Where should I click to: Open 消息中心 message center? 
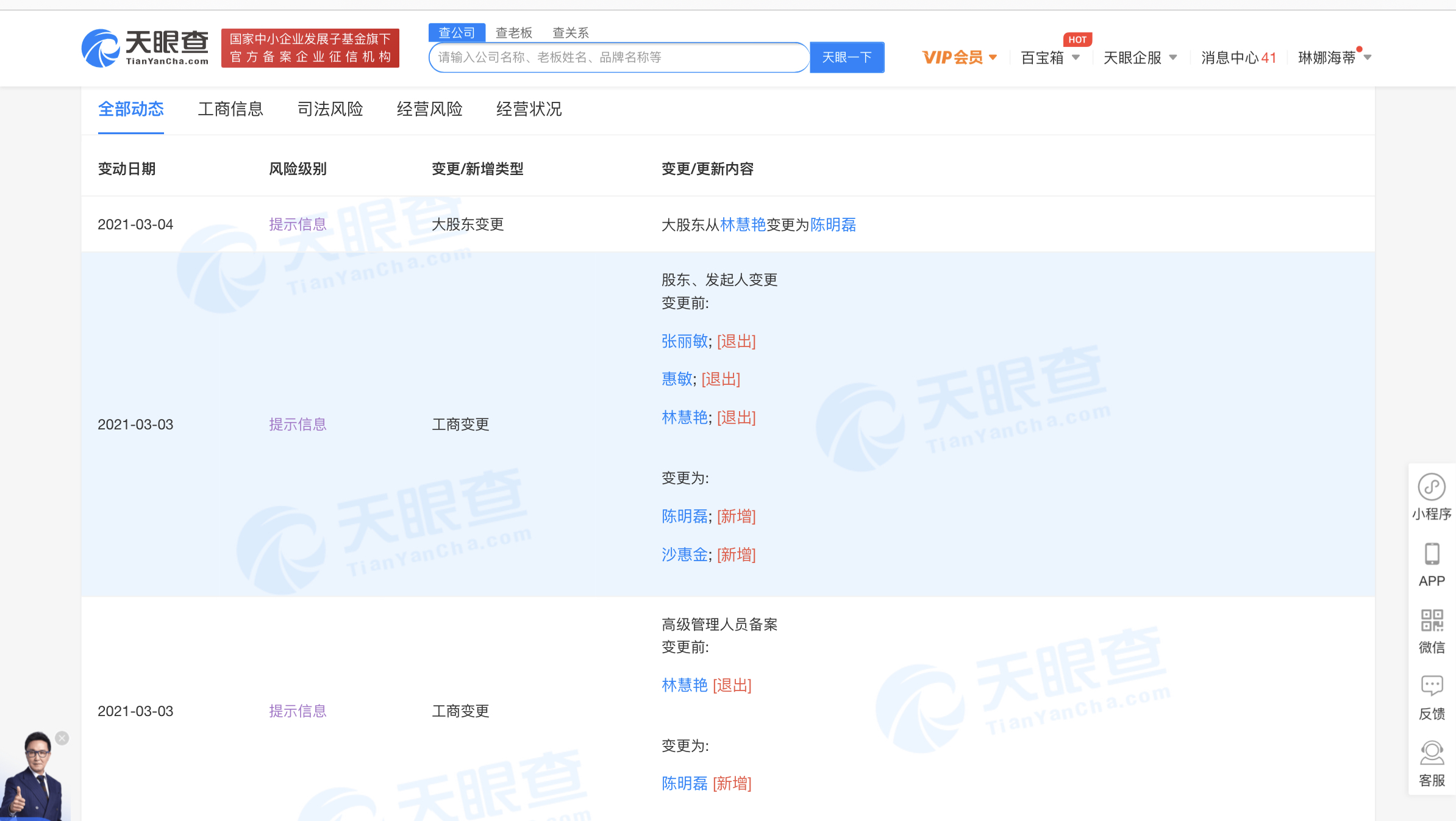(1238, 57)
